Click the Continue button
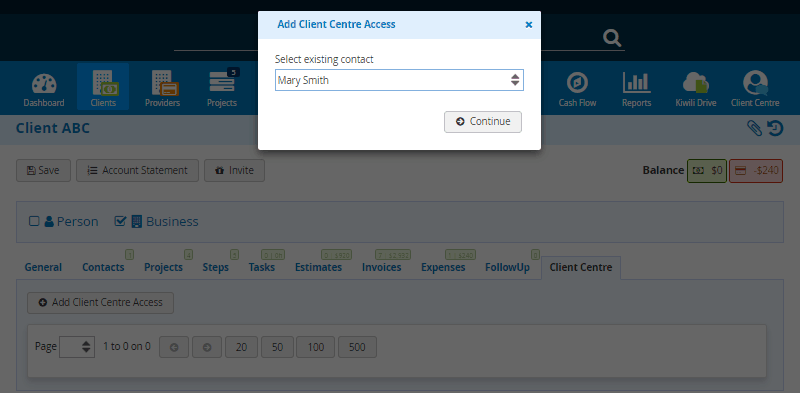The image size is (800, 393). 483,121
